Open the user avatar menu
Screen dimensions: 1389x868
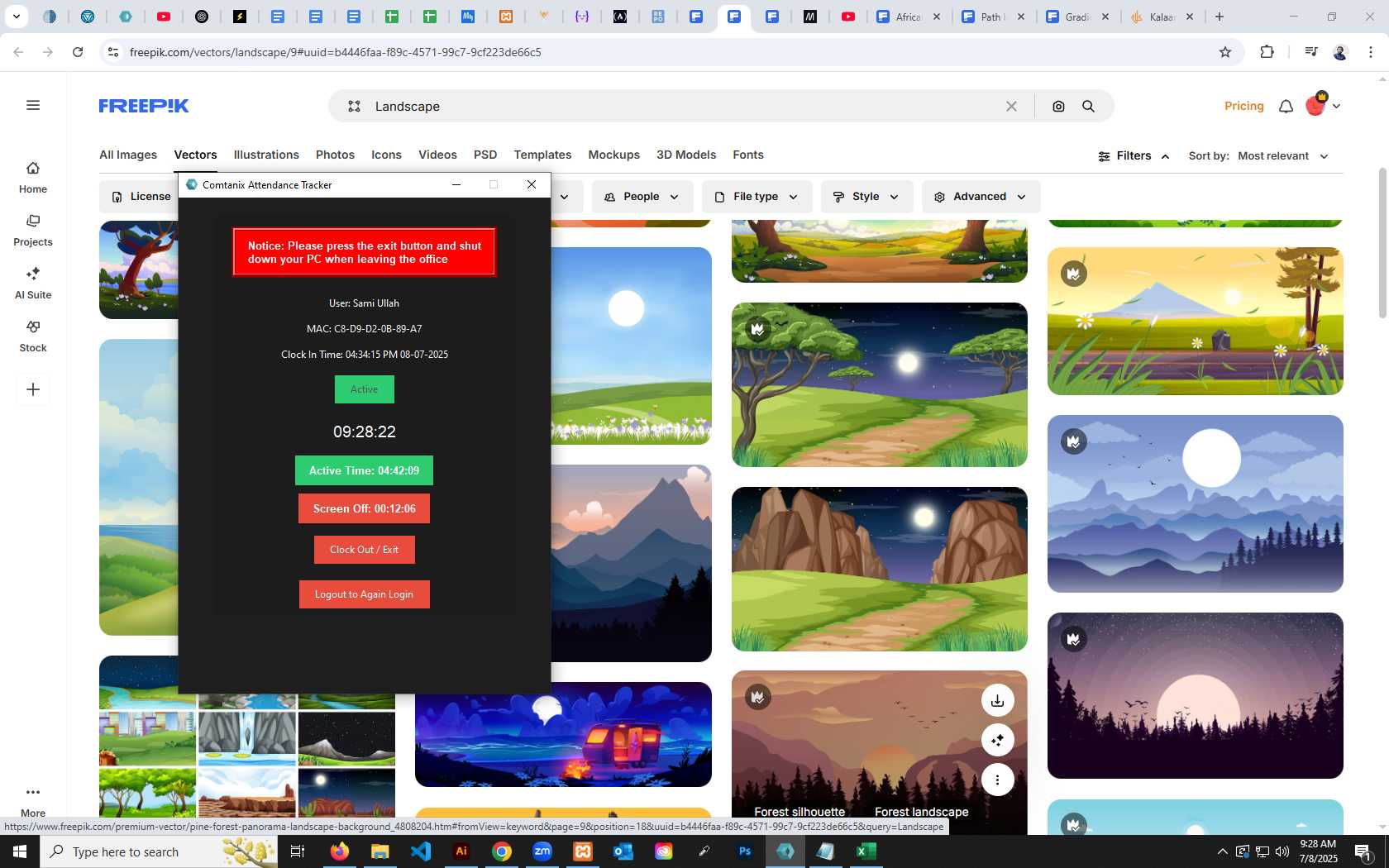pos(1323,105)
